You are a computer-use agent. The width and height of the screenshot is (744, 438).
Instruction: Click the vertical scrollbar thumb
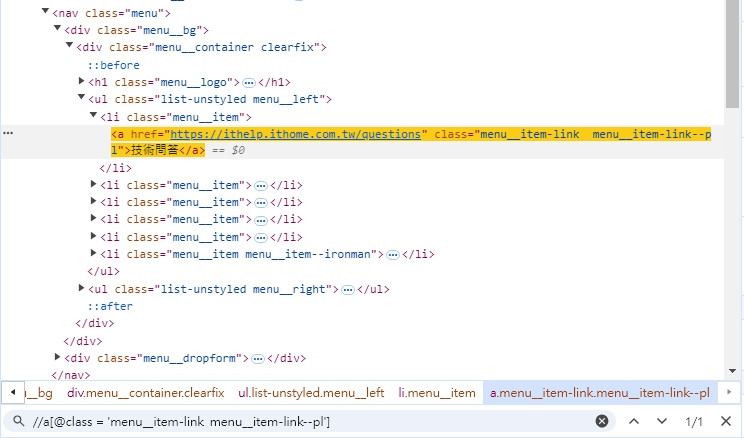pos(732,54)
